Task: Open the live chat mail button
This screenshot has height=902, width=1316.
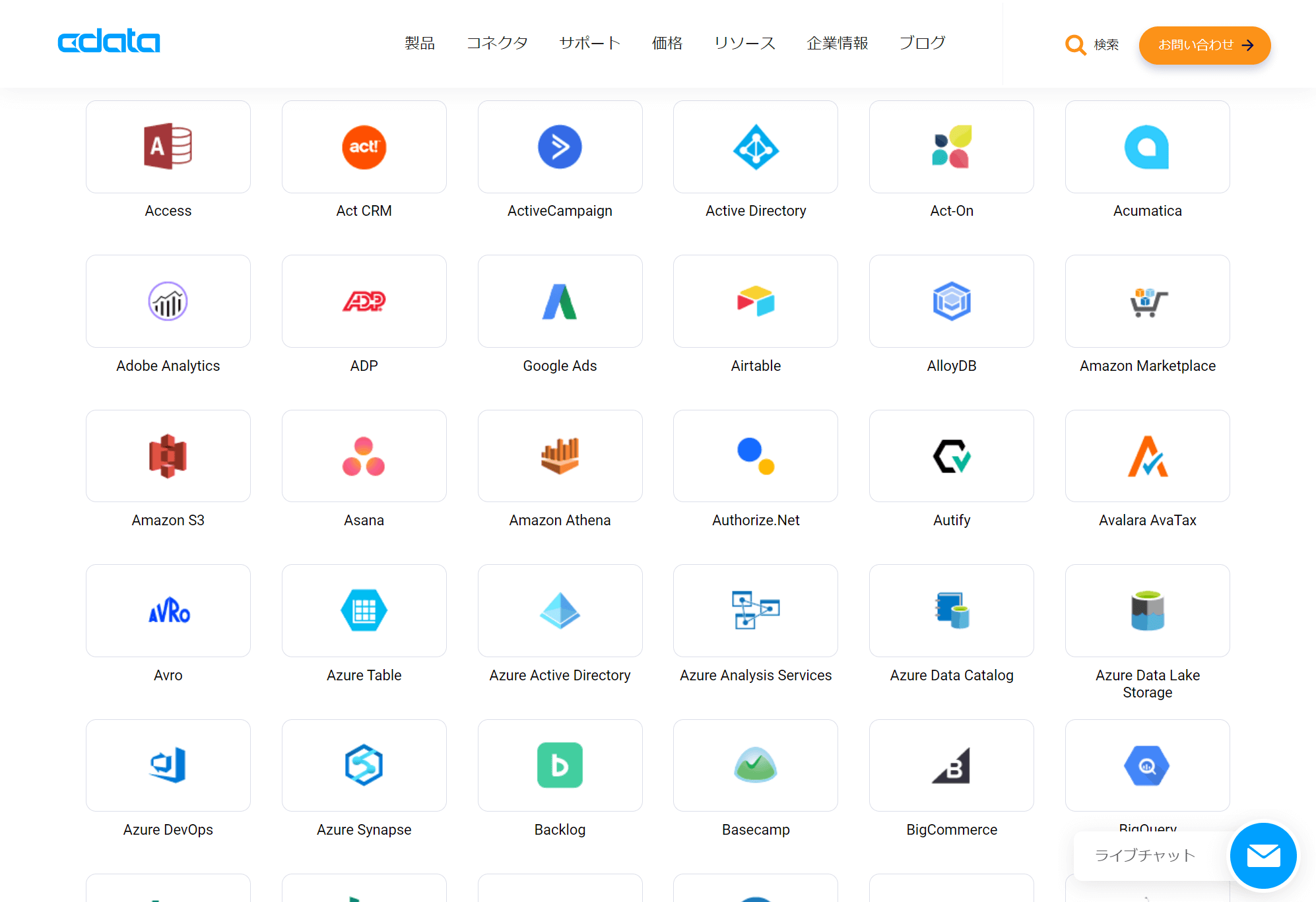Action: click(1263, 856)
